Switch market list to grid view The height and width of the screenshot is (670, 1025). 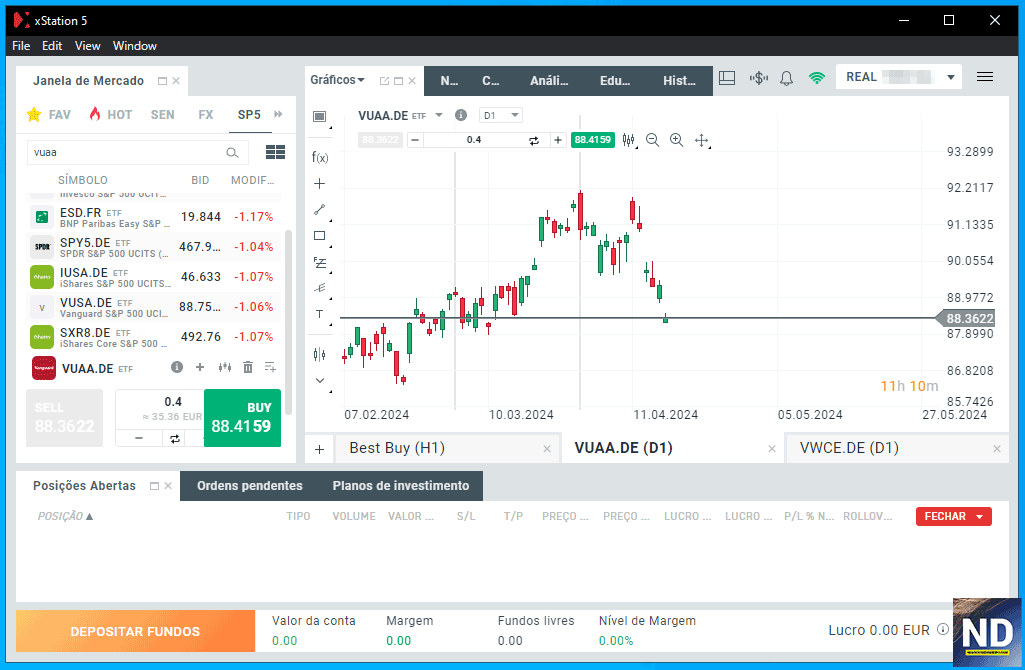[275, 152]
